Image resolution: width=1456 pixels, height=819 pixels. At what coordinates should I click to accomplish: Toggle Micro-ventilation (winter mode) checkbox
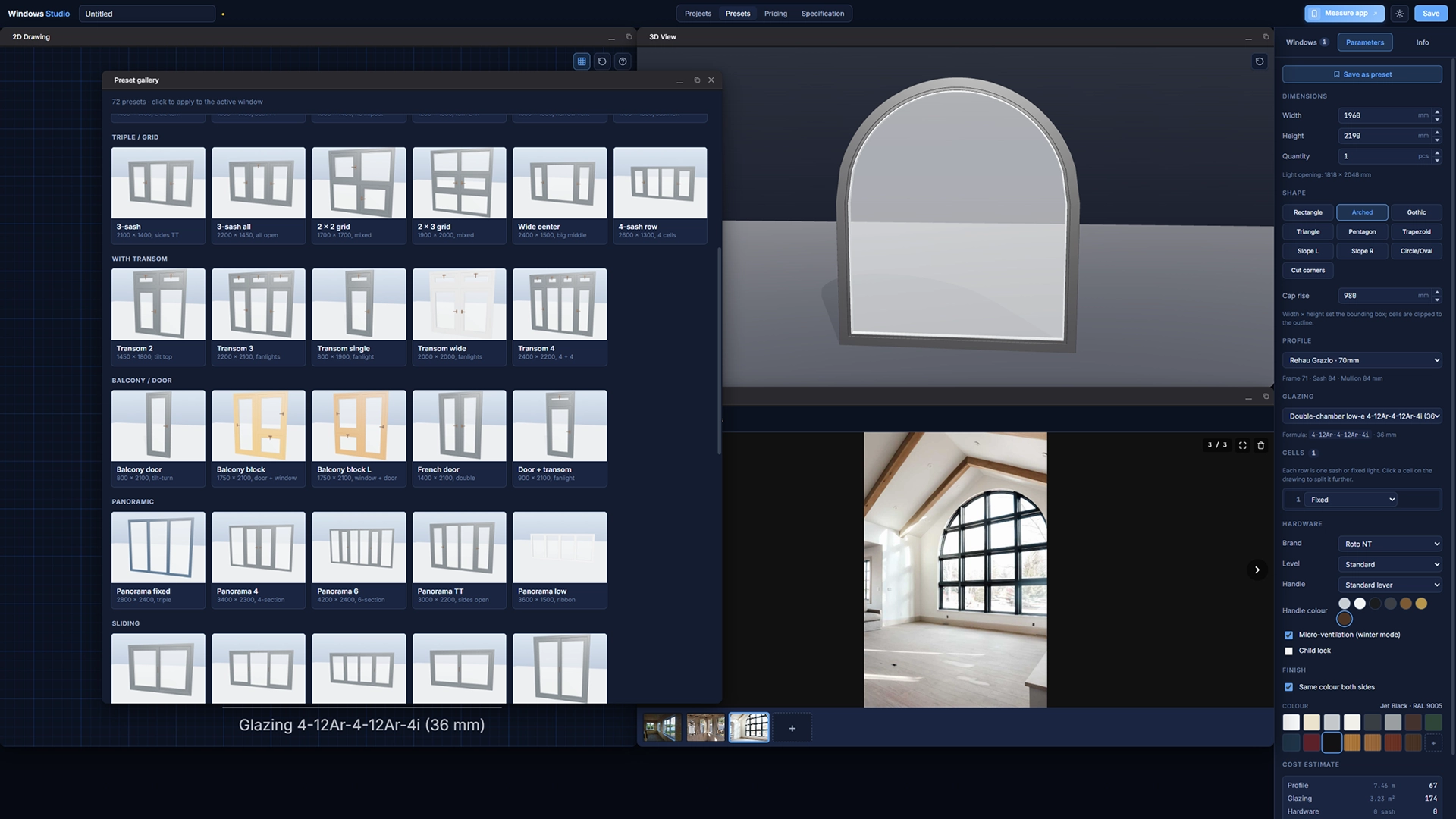click(1288, 635)
